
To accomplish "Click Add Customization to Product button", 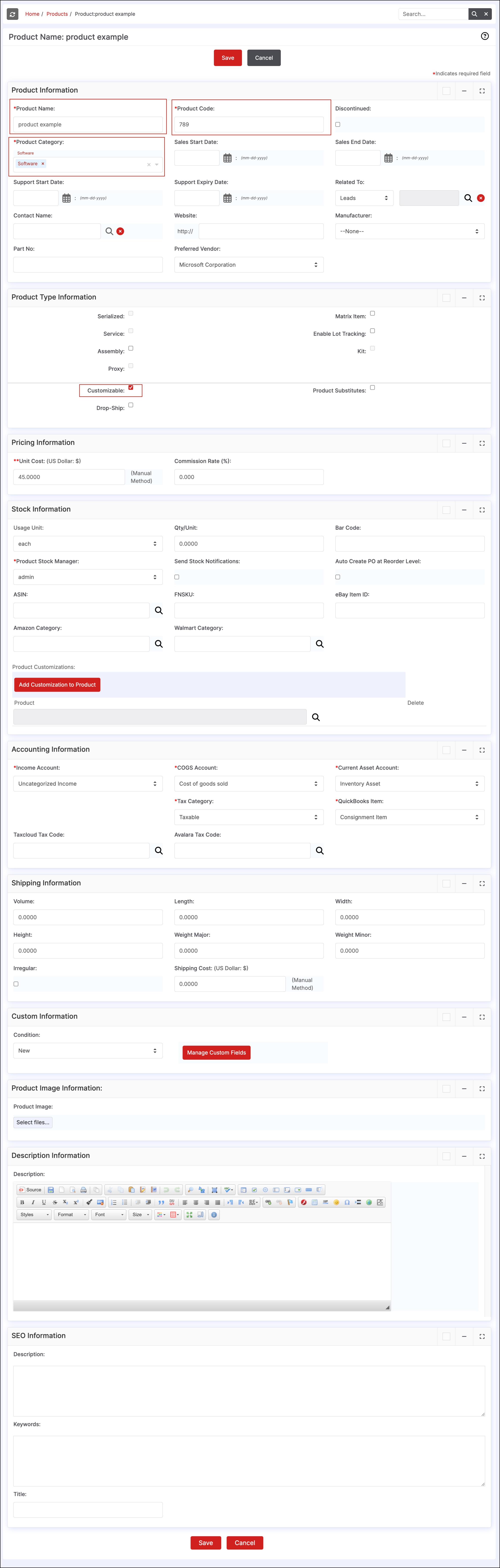I will [x=57, y=685].
